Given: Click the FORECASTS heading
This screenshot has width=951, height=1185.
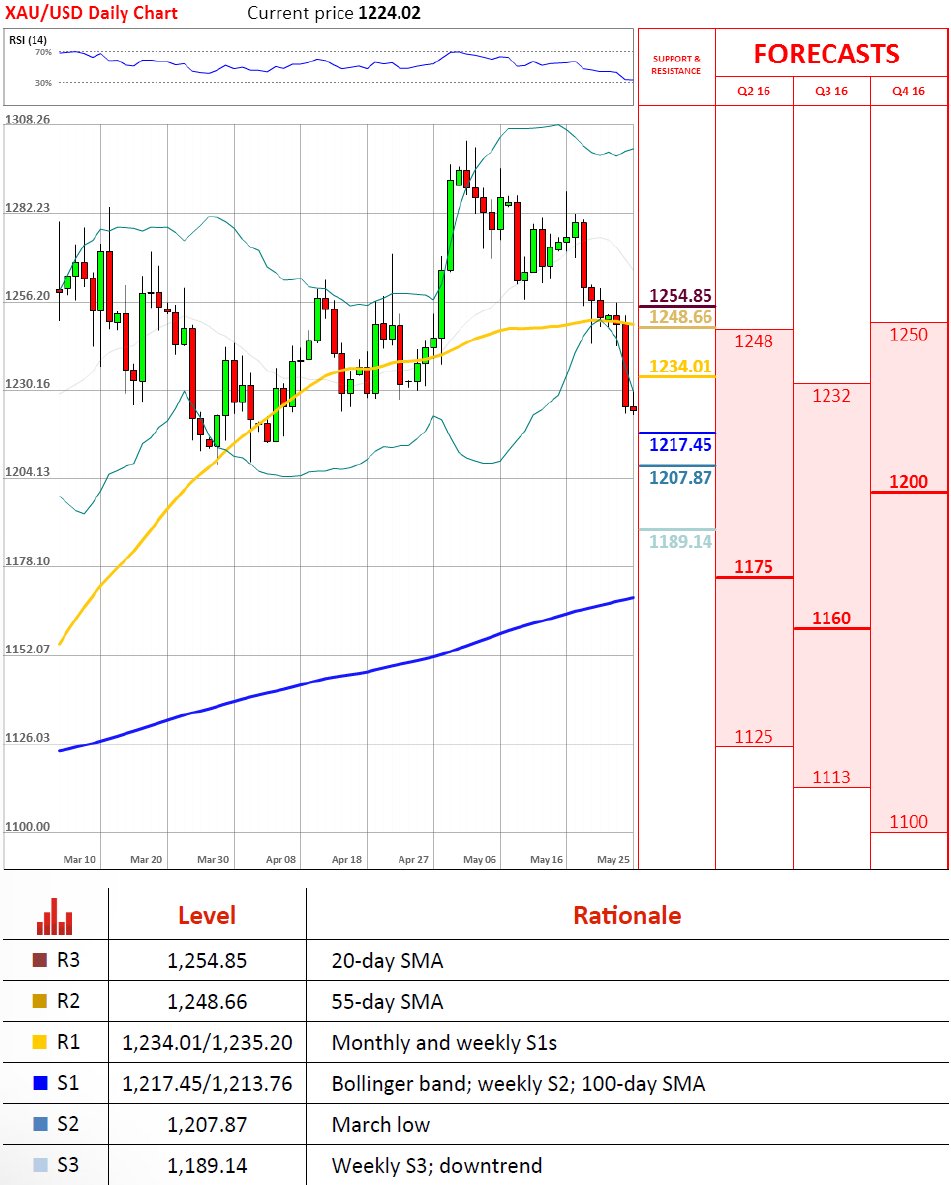Looking at the screenshot, I should (x=826, y=53).
